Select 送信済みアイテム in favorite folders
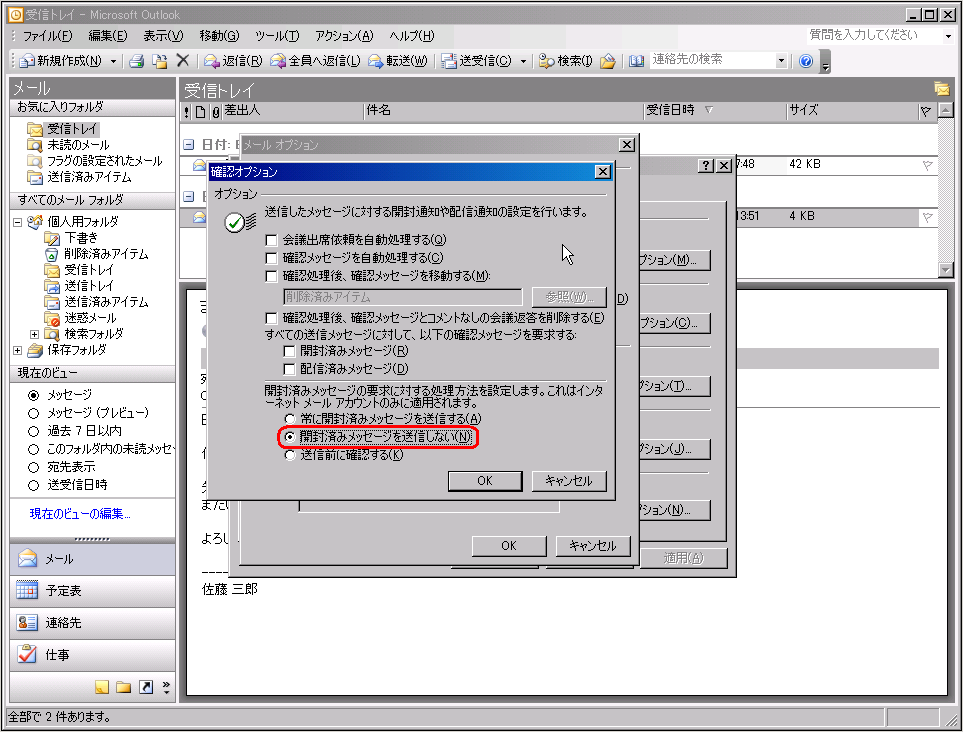 79,177
